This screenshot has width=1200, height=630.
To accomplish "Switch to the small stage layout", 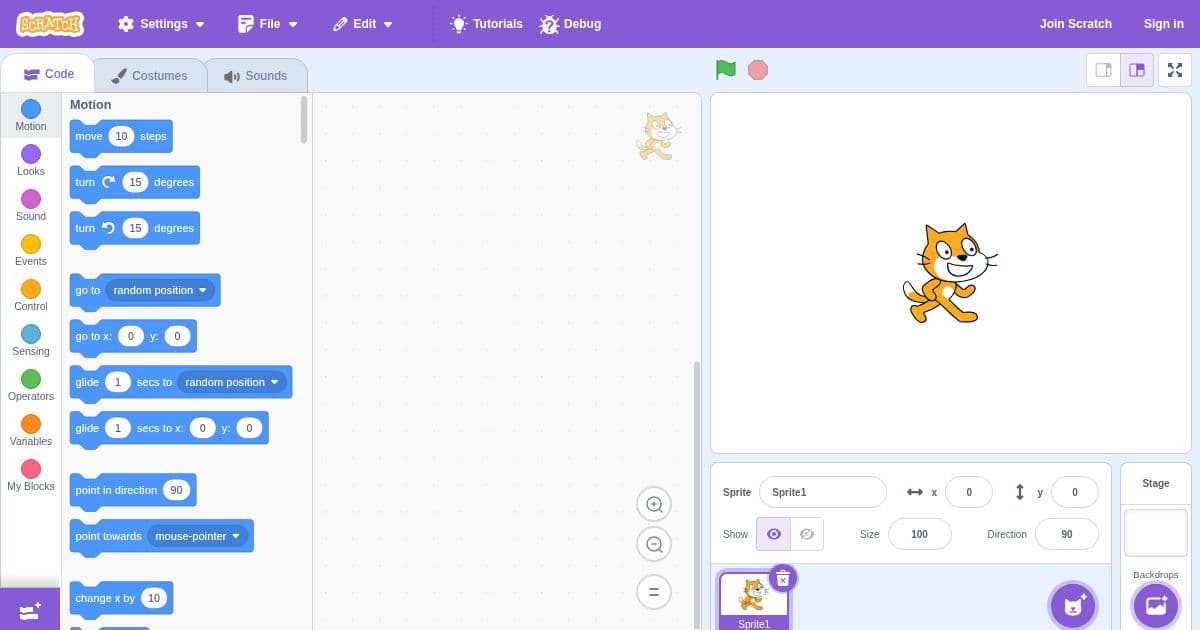I will (1104, 70).
